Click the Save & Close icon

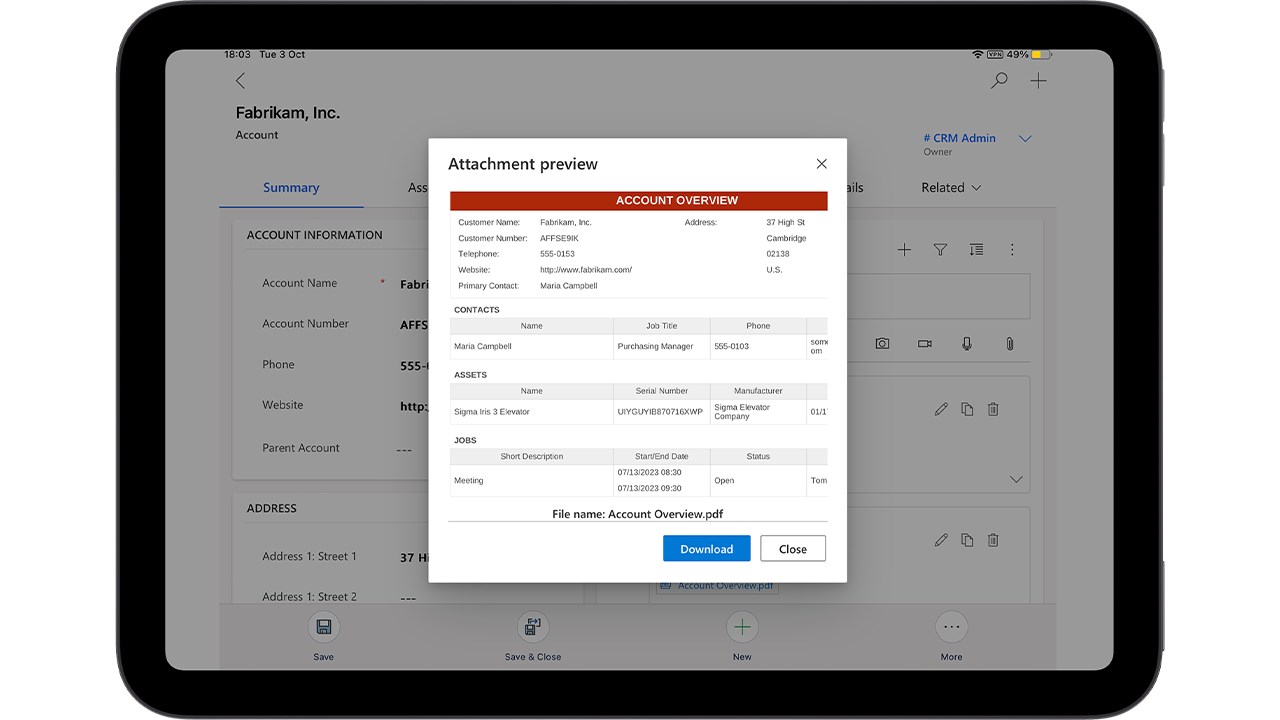[x=533, y=627]
